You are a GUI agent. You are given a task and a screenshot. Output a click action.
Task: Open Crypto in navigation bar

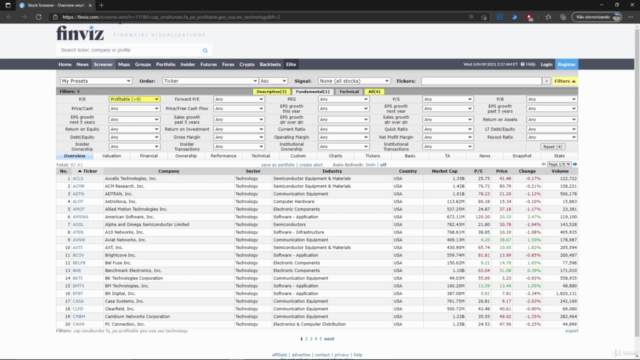coord(247,64)
